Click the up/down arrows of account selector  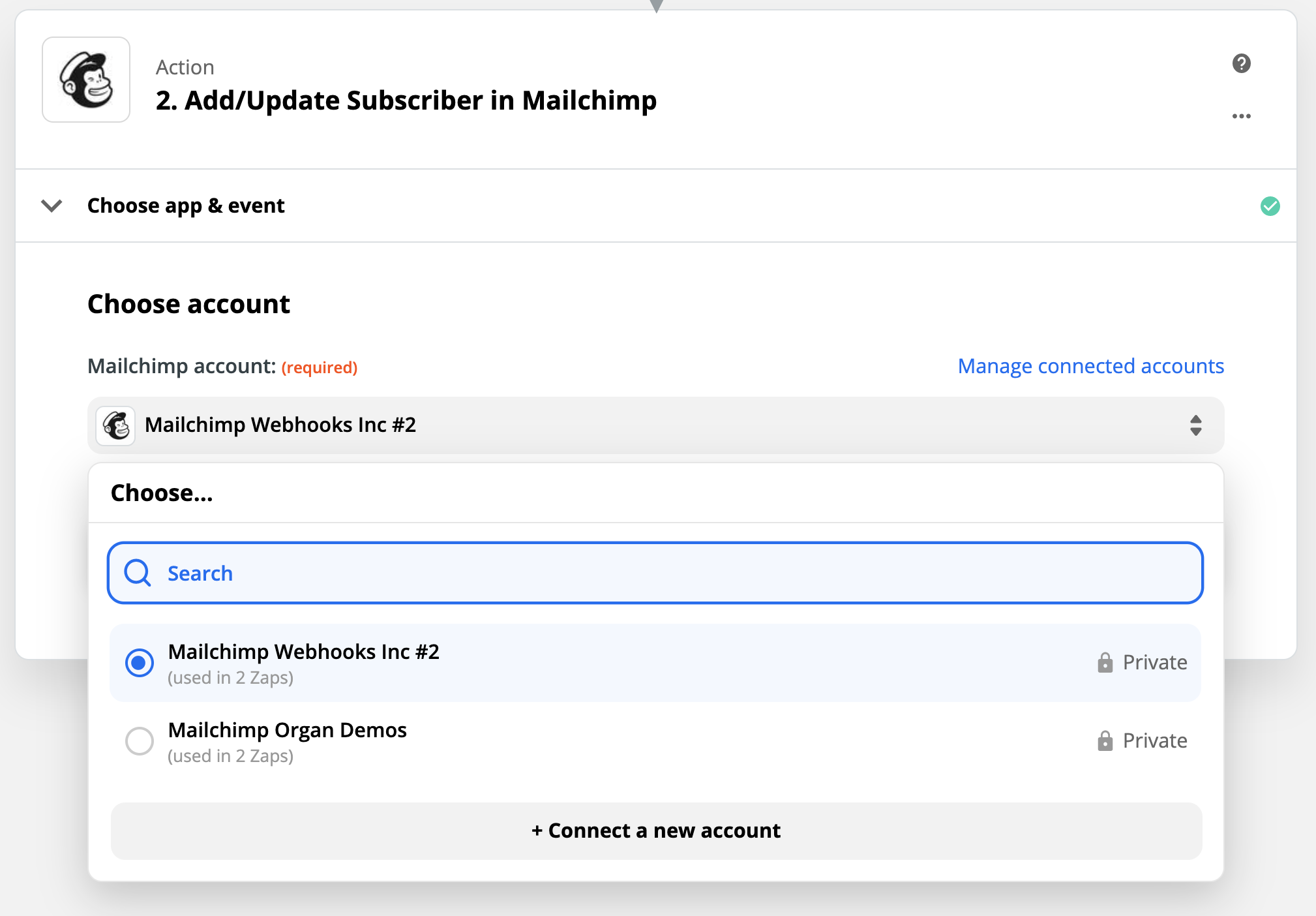pyautogui.click(x=1195, y=425)
